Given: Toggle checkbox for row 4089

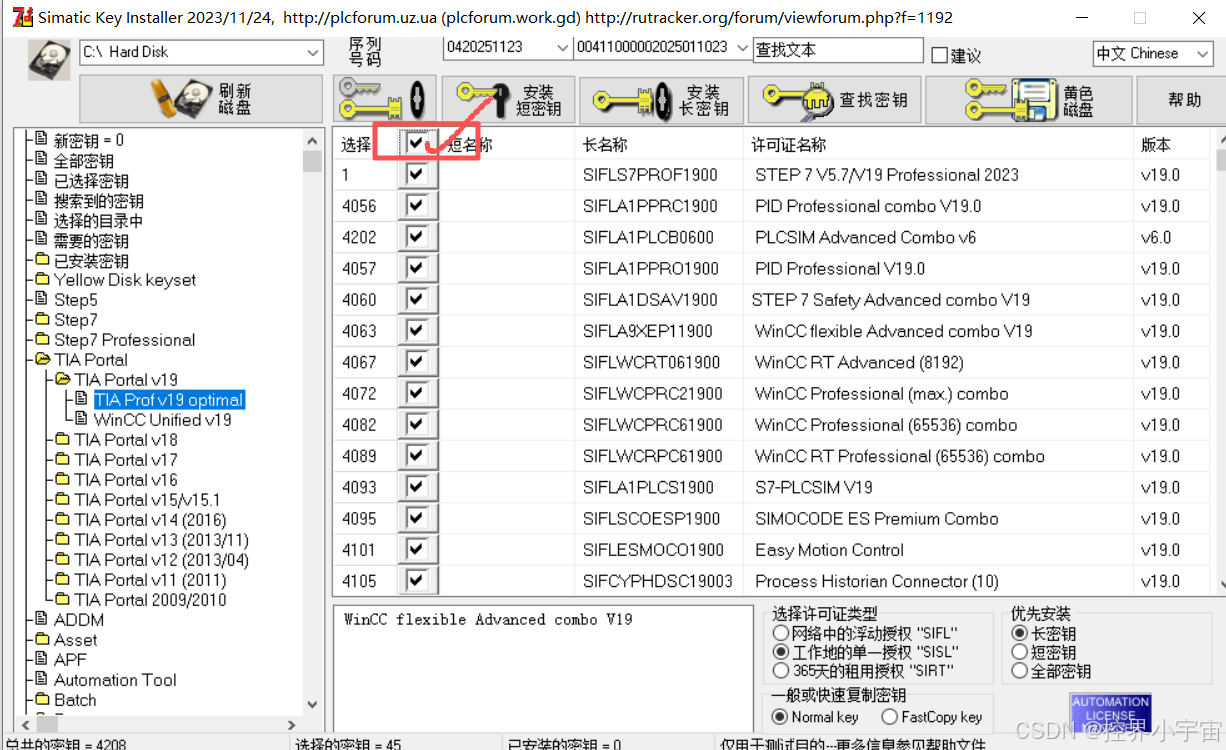Looking at the screenshot, I should pyautogui.click(x=417, y=455).
